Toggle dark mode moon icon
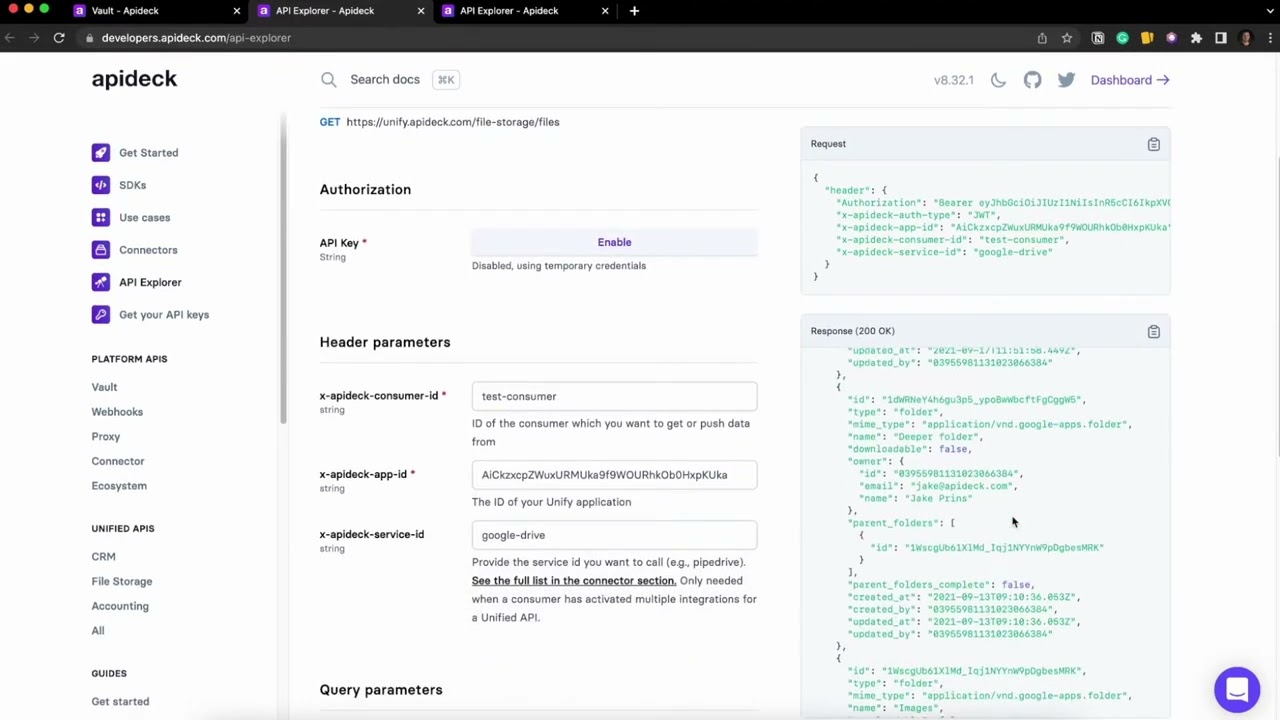This screenshot has height=720, width=1280. [x=998, y=80]
